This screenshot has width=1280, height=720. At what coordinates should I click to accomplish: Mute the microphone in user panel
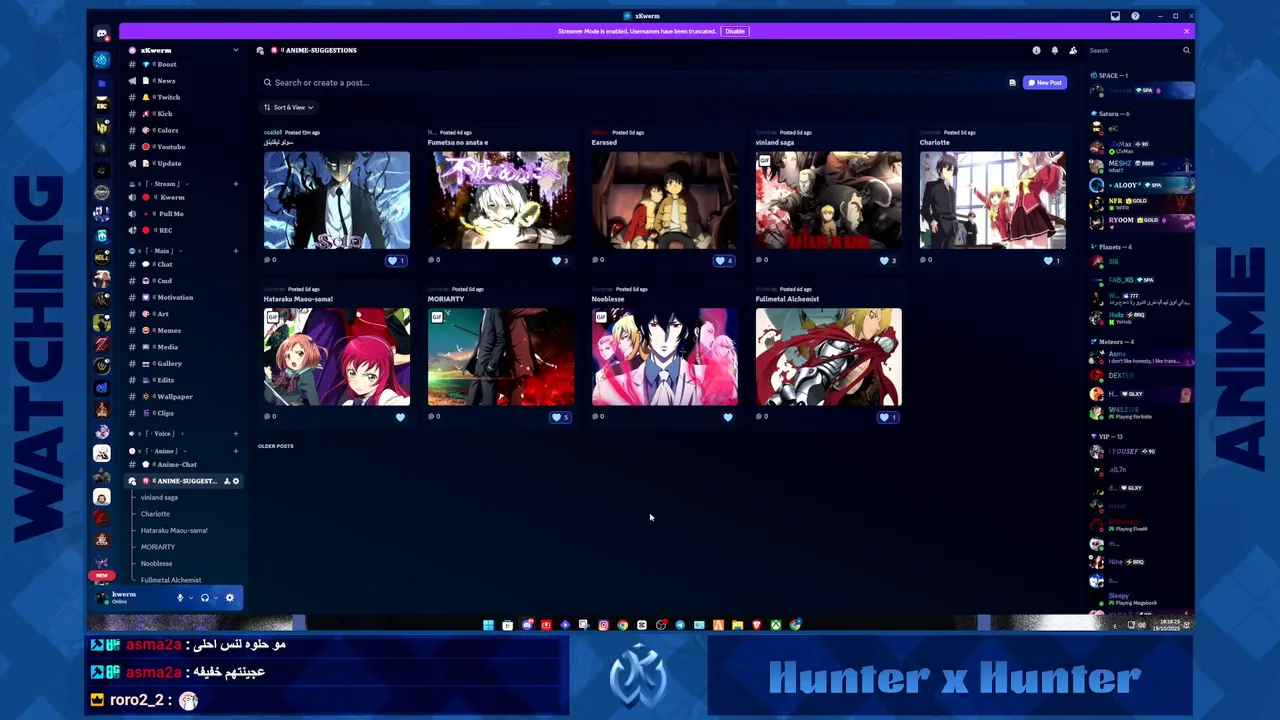180,598
